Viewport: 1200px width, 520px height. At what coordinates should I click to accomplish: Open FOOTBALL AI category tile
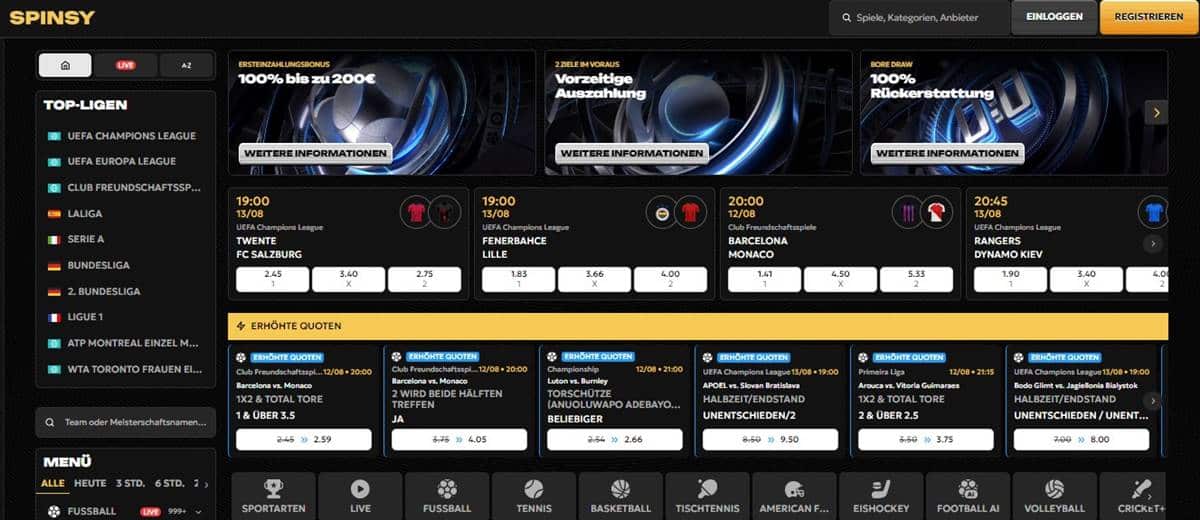[x=967, y=496]
